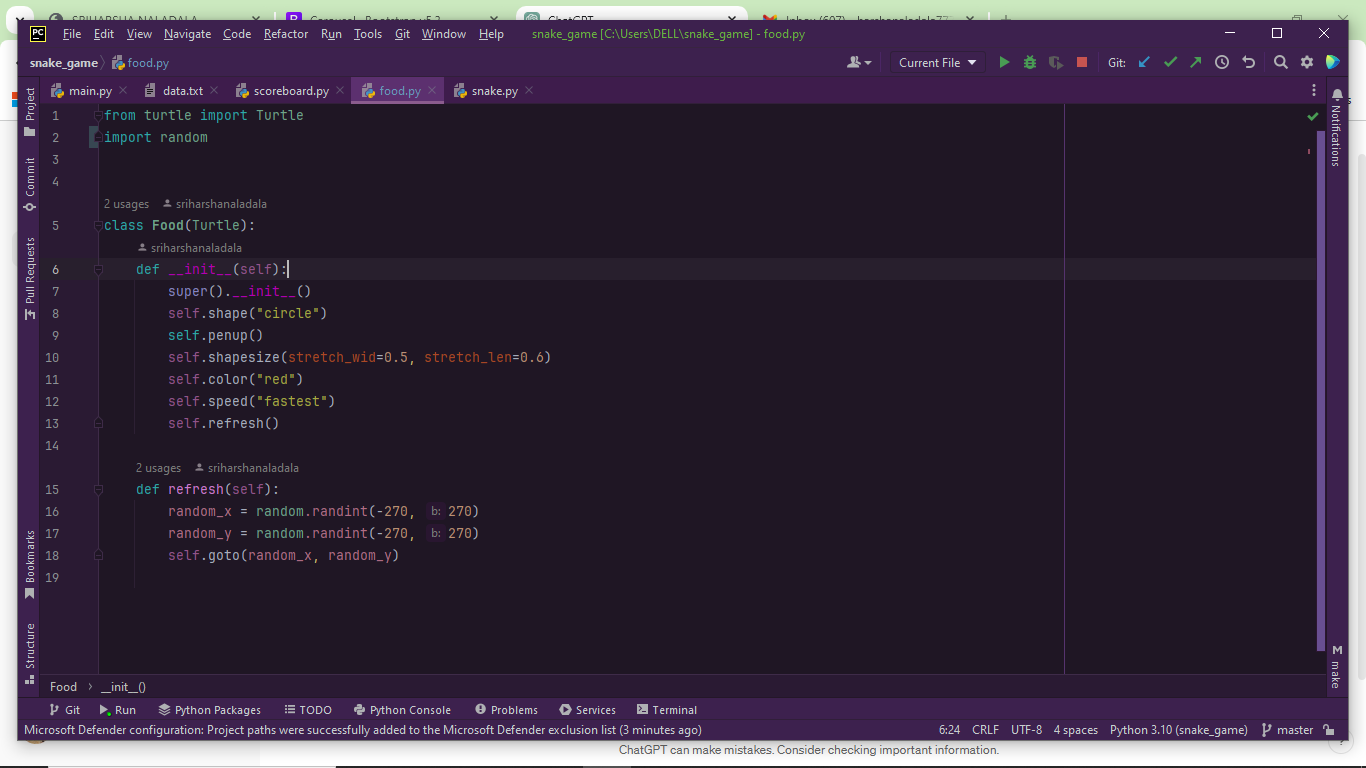This screenshot has height=768, width=1366.
Task: Open the Navigate menu
Action: (x=187, y=33)
